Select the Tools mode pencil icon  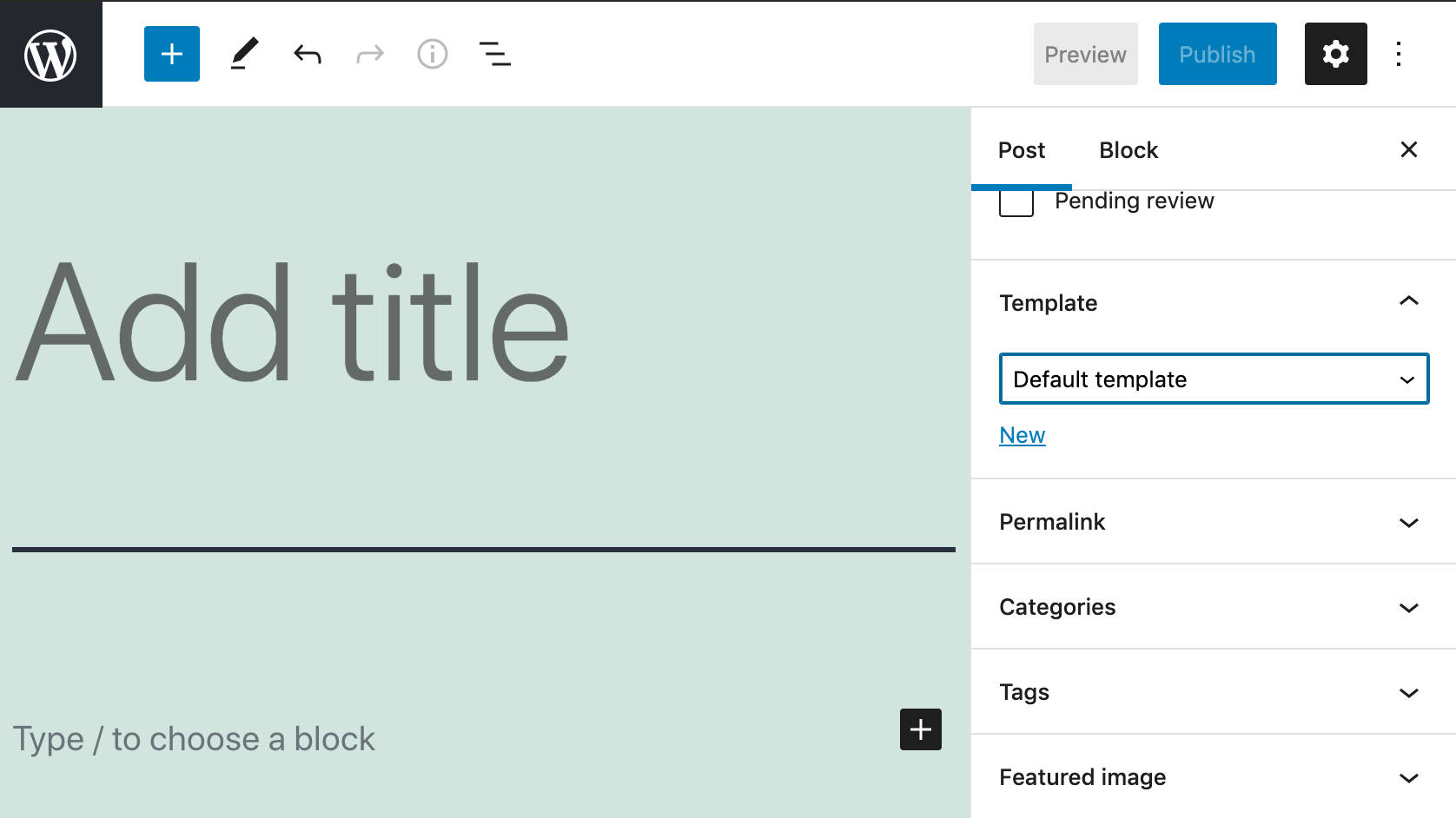tap(246, 53)
